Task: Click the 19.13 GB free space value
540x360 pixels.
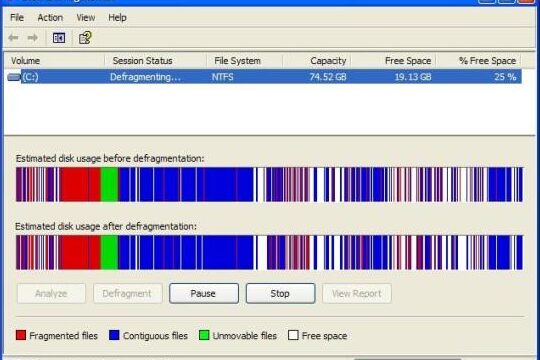Action: (413, 77)
